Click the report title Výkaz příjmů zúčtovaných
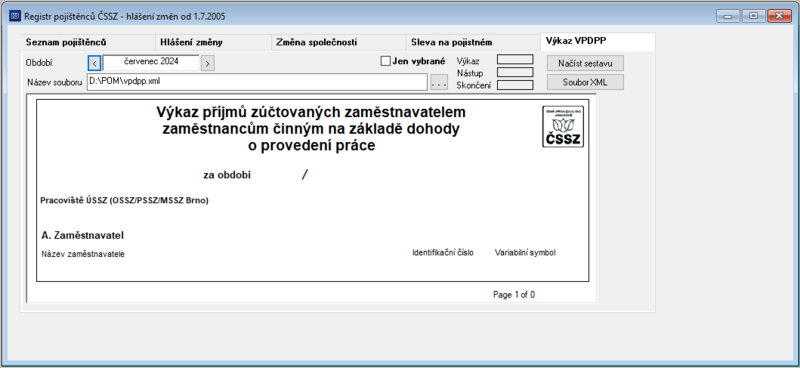Image resolution: width=800 pixels, height=368 pixels. click(x=311, y=129)
